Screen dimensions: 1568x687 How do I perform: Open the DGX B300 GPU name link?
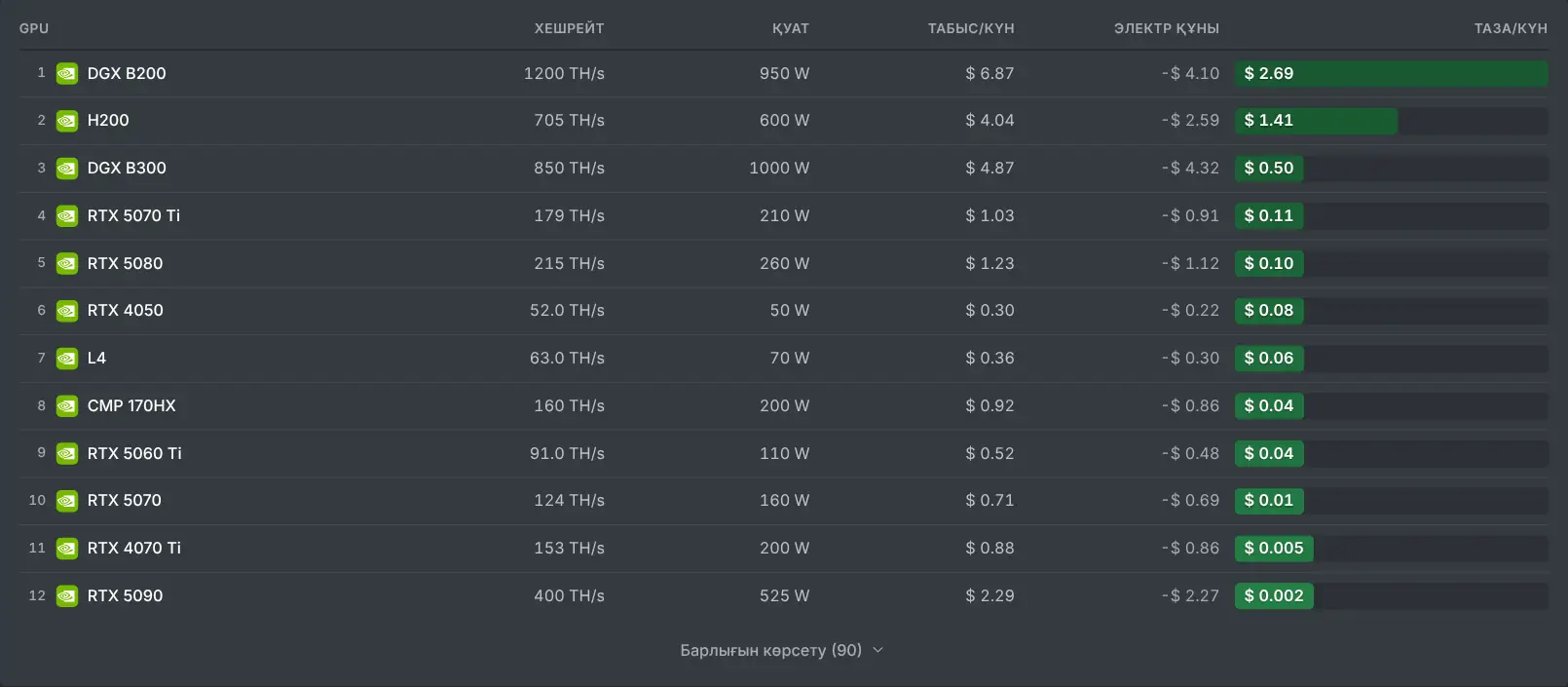(x=127, y=168)
